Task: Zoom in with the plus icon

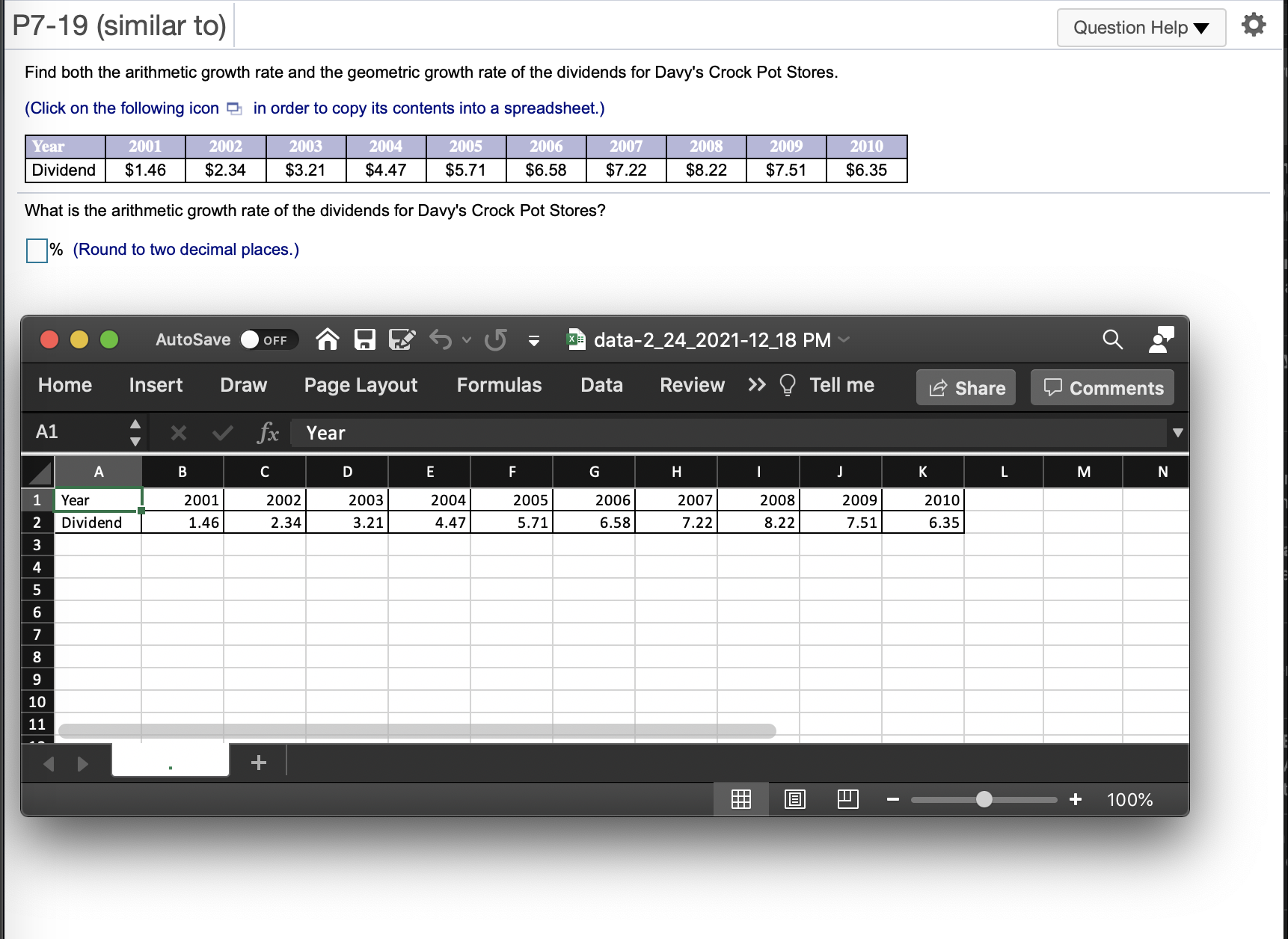Action: click(1076, 799)
